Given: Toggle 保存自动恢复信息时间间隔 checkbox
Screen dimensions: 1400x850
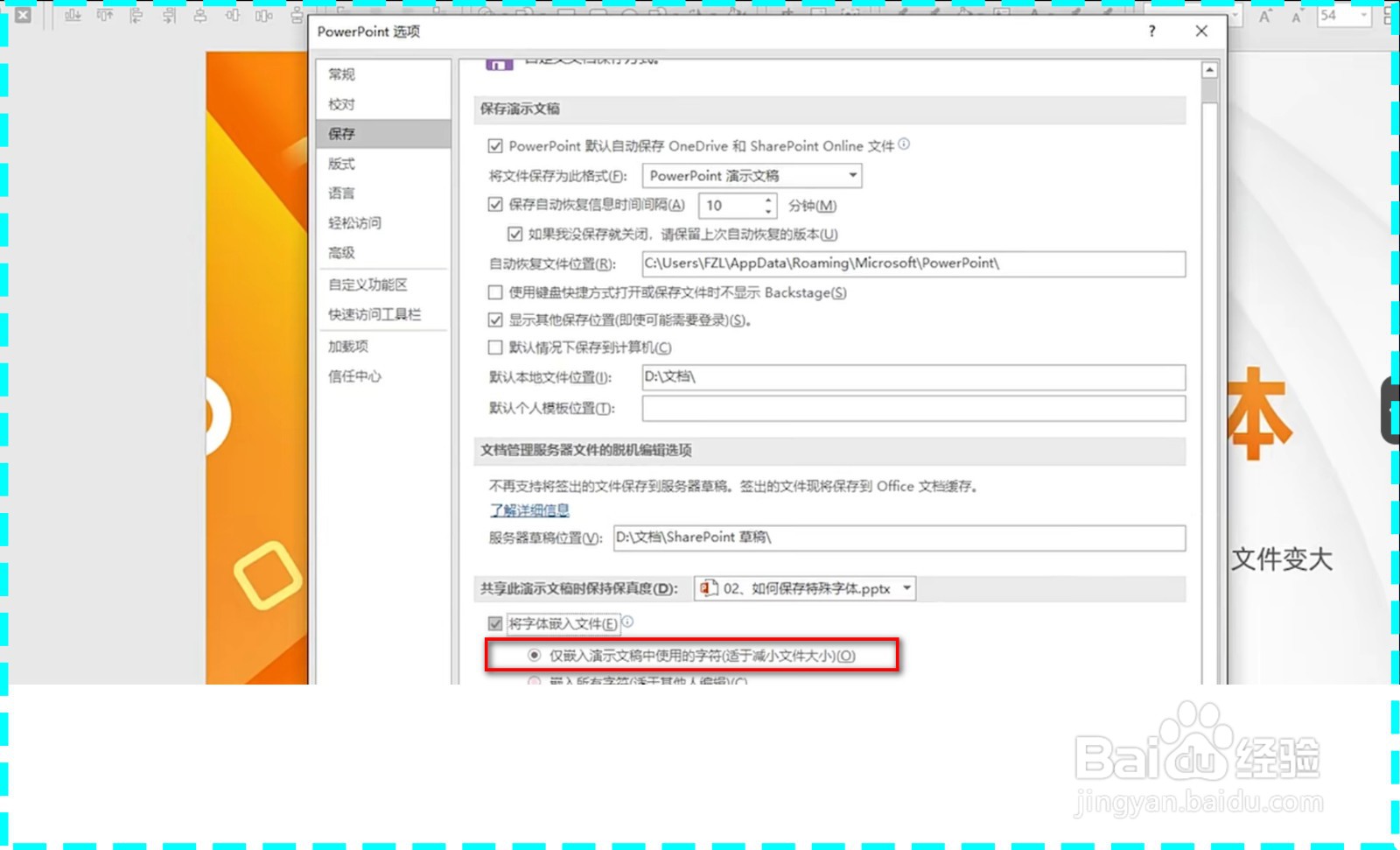Looking at the screenshot, I should 495,205.
